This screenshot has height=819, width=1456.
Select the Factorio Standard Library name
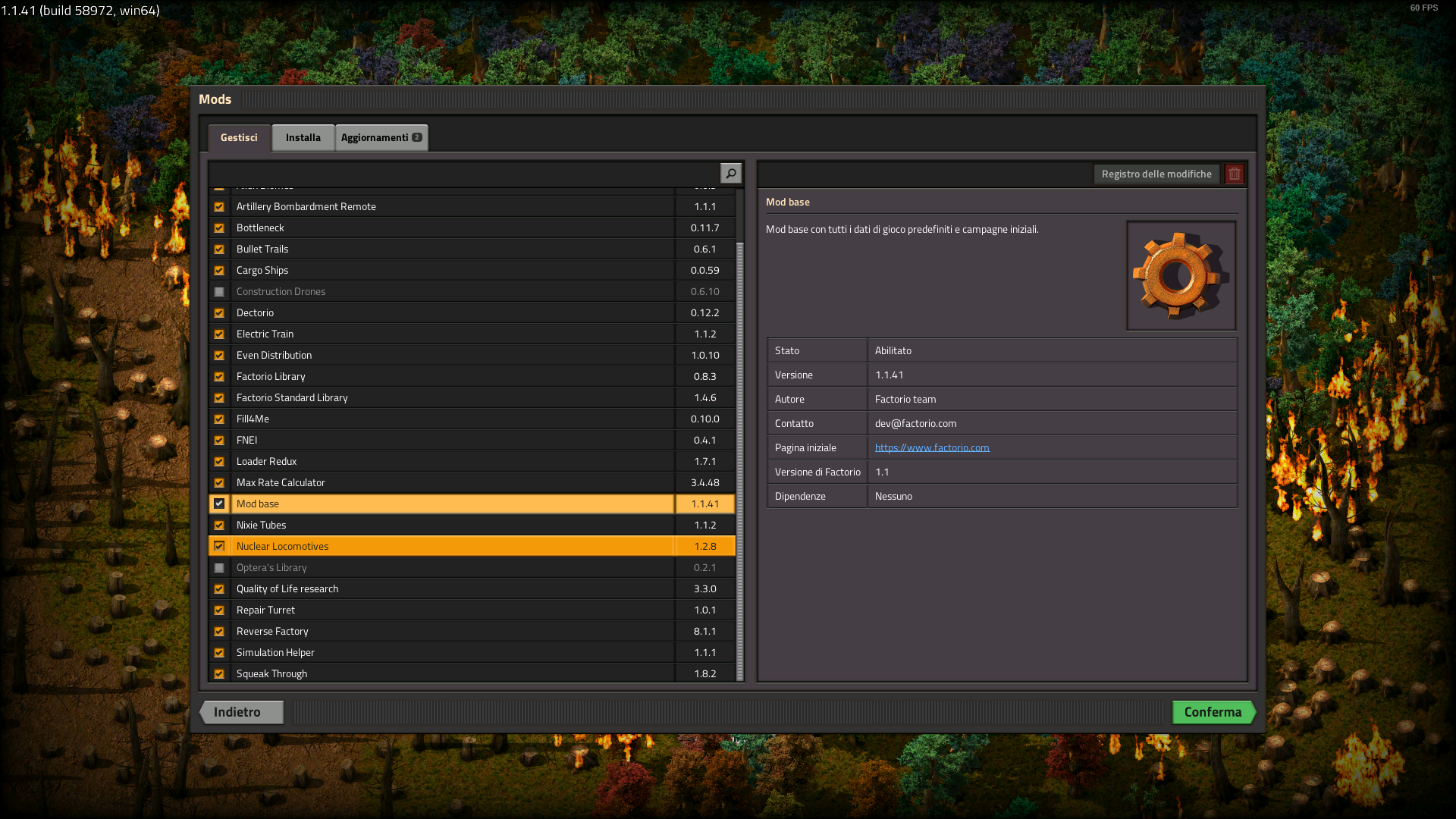(292, 397)
